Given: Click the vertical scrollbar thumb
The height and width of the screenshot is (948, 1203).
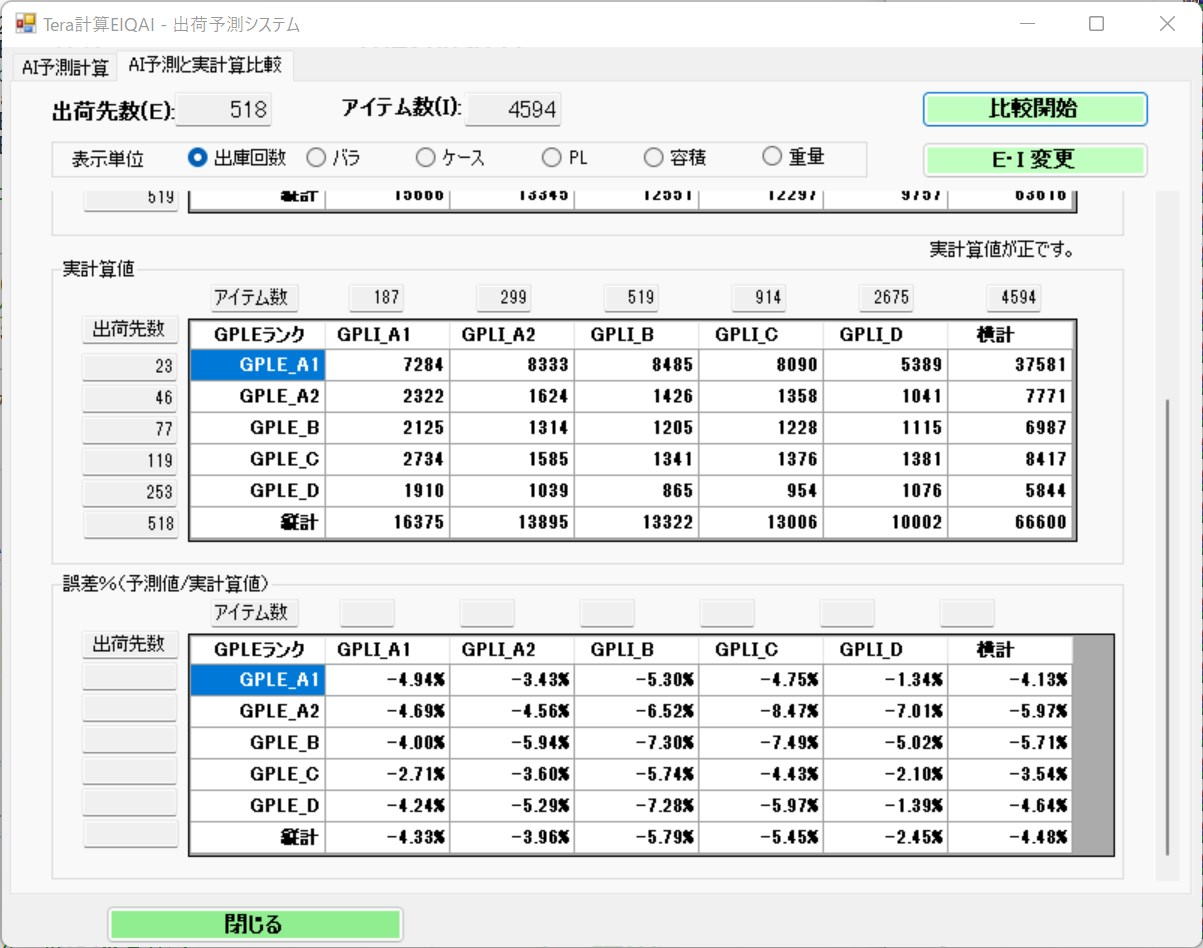Looking at the screenshot, I should pyautogui.click(x=1167, y=628).
